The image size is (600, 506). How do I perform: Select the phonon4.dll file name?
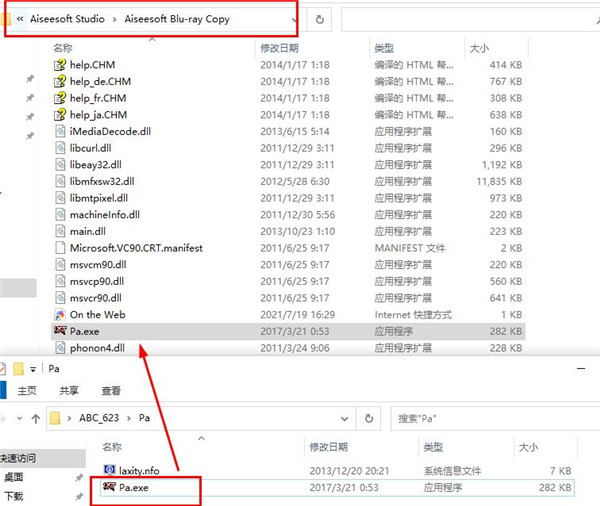pyautogui.click(x=97, y=348)
